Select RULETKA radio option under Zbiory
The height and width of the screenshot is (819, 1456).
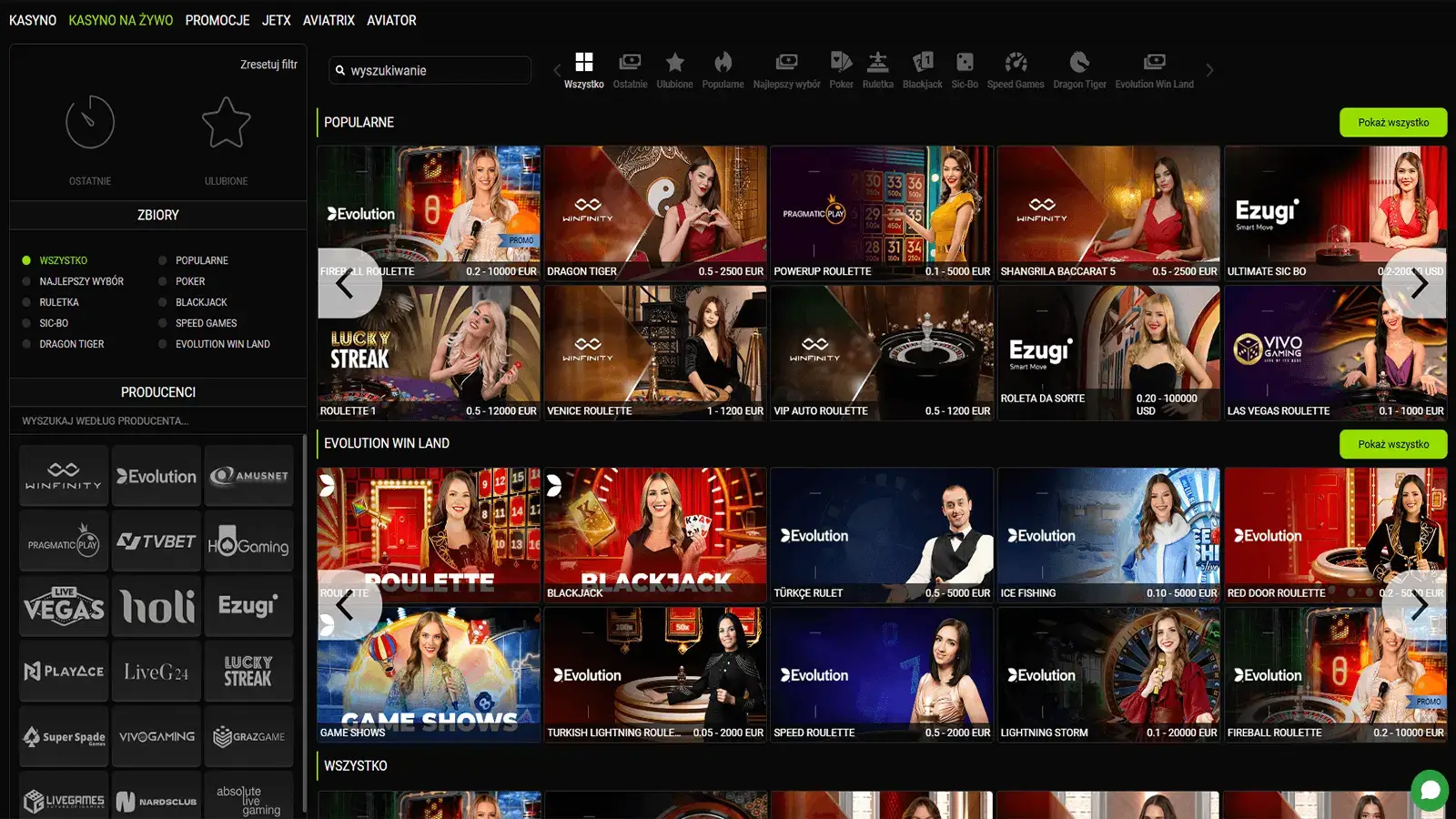tap(26, 302)
